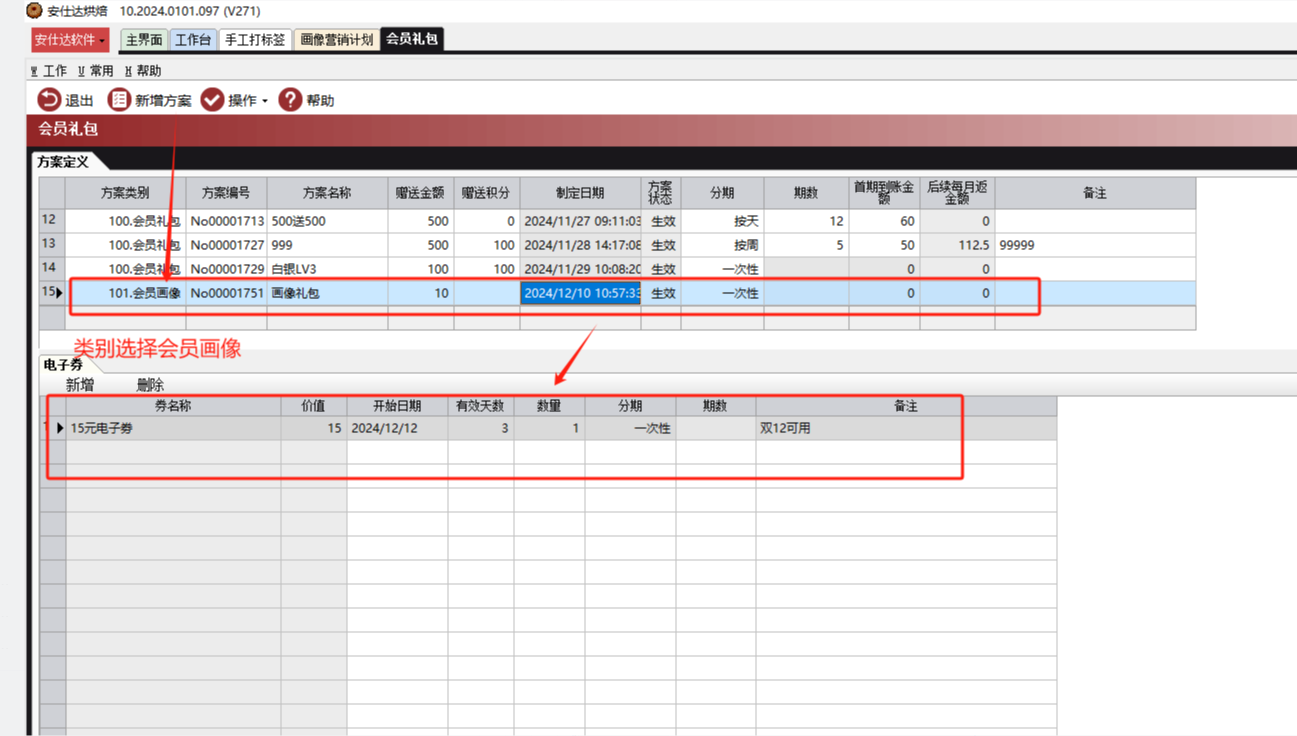Click the 开始日期 column header
This screenshot has height=736, width=1297.
coord(397,406)
